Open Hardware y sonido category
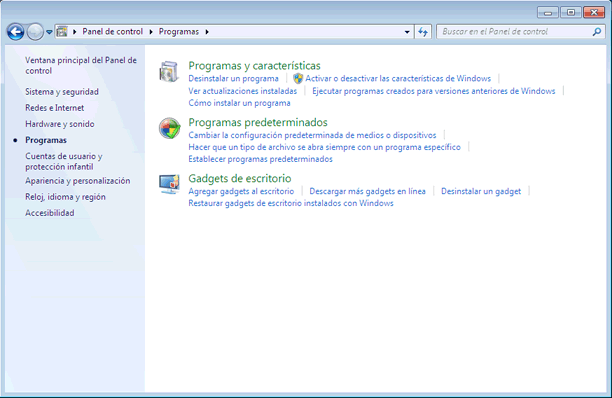Screen dimensions: 612x398 (x=60, y=124)
